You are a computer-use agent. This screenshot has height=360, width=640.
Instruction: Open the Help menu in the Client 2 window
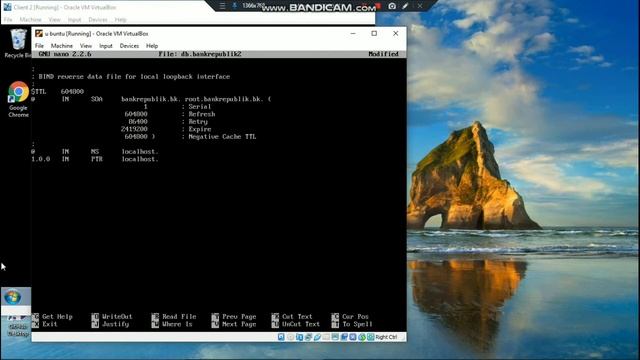(x=120, y=20)
